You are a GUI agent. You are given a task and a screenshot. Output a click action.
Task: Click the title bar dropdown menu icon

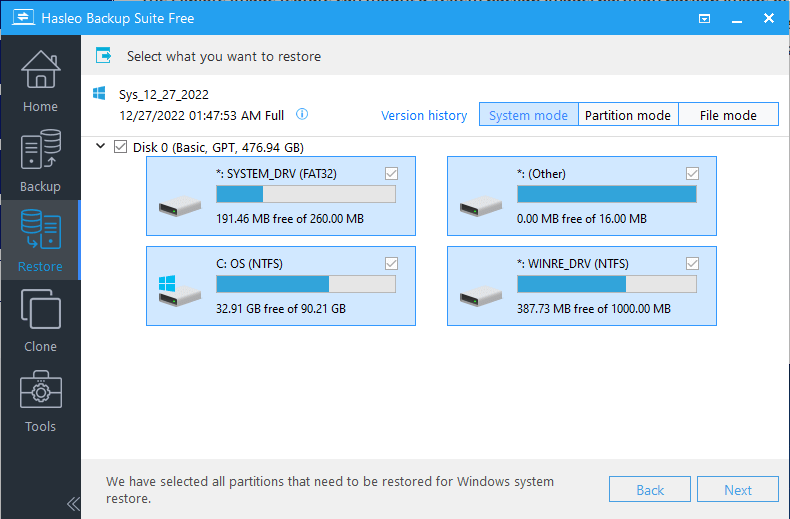tap(705, 18)
